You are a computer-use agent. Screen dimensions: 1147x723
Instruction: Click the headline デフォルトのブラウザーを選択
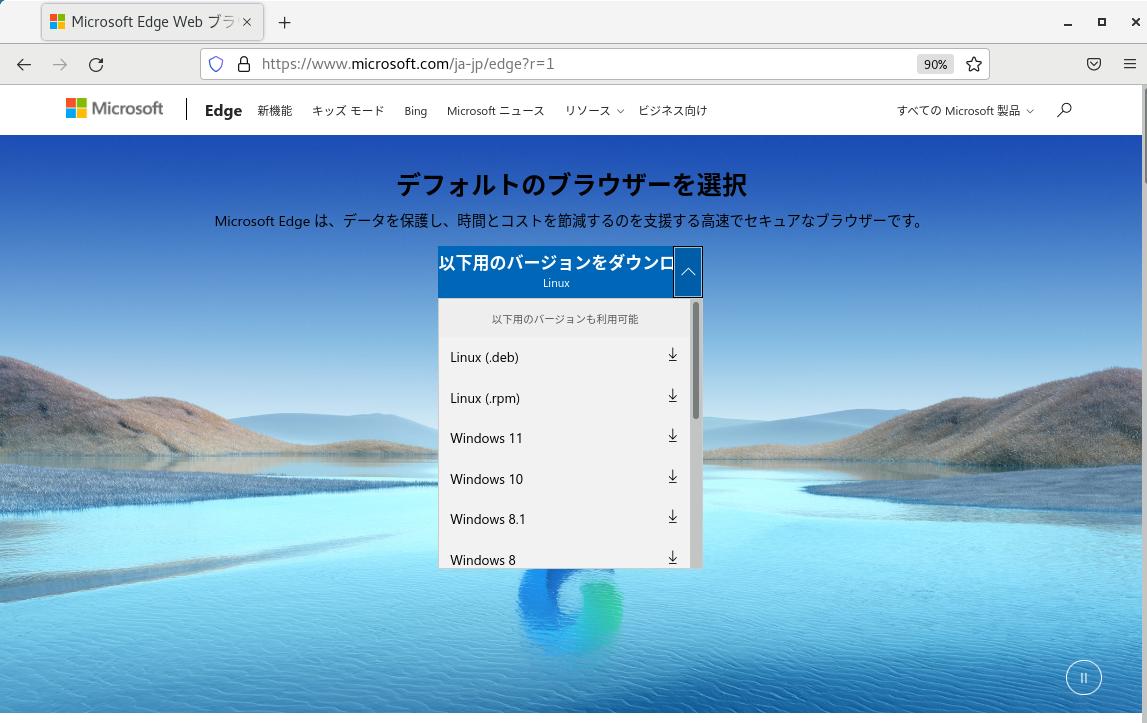click(x=571, y=184)
